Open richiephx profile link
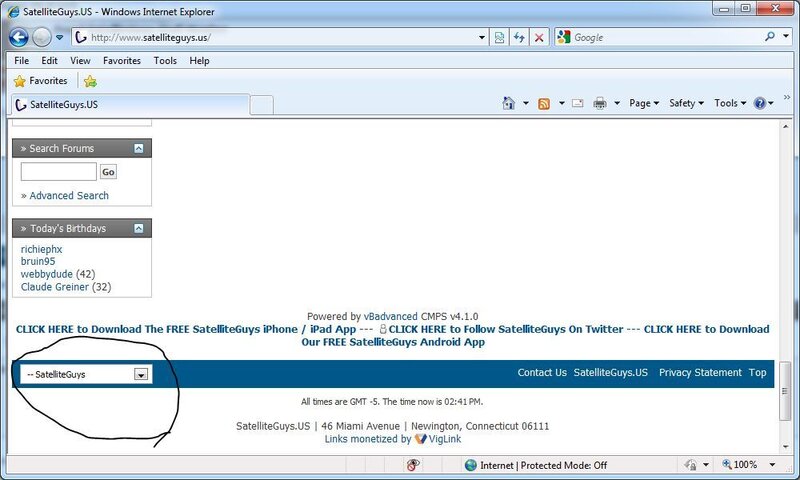This screenshot has width=800, height=480. pos(41,249)
